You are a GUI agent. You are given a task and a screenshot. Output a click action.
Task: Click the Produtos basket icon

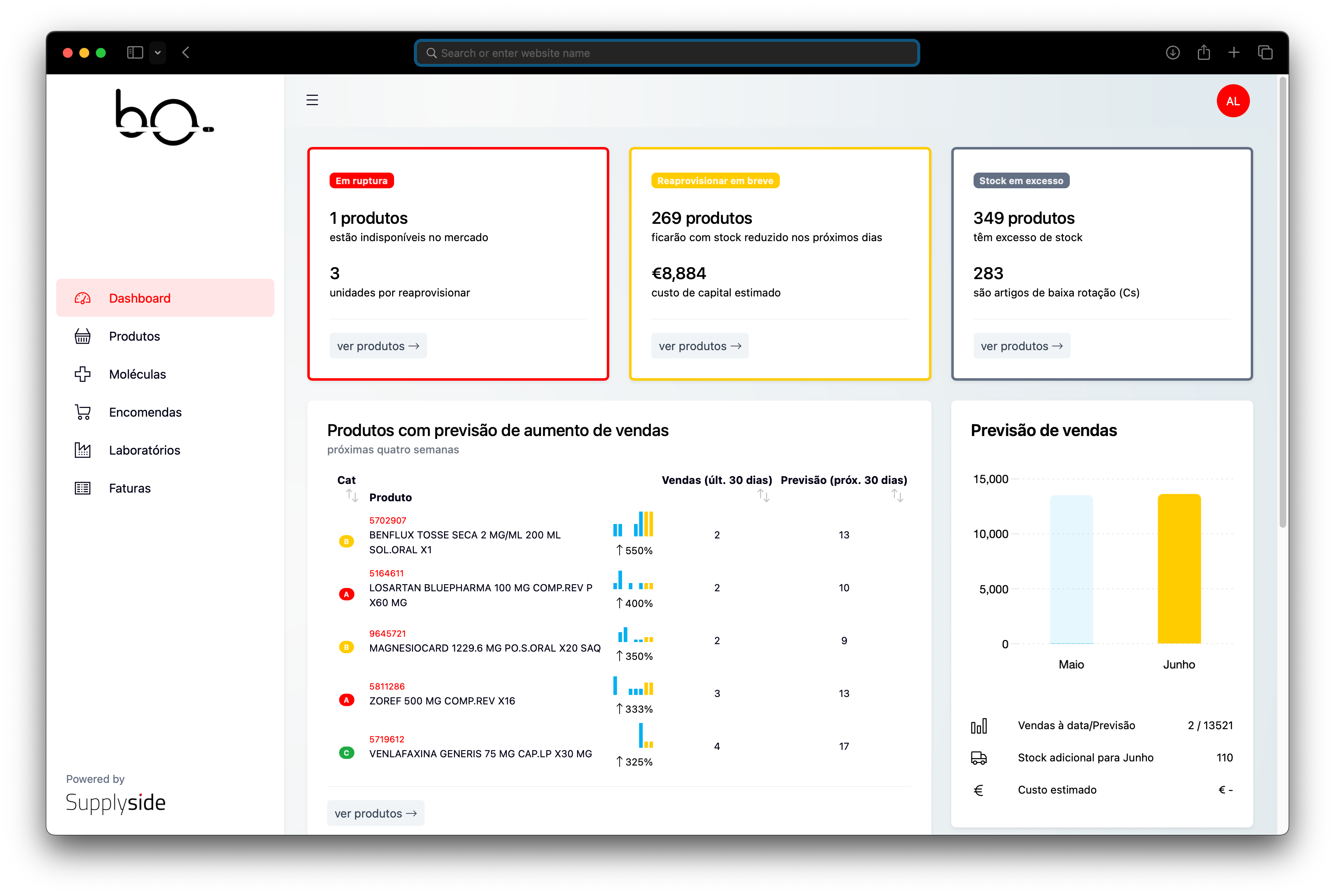83,336
